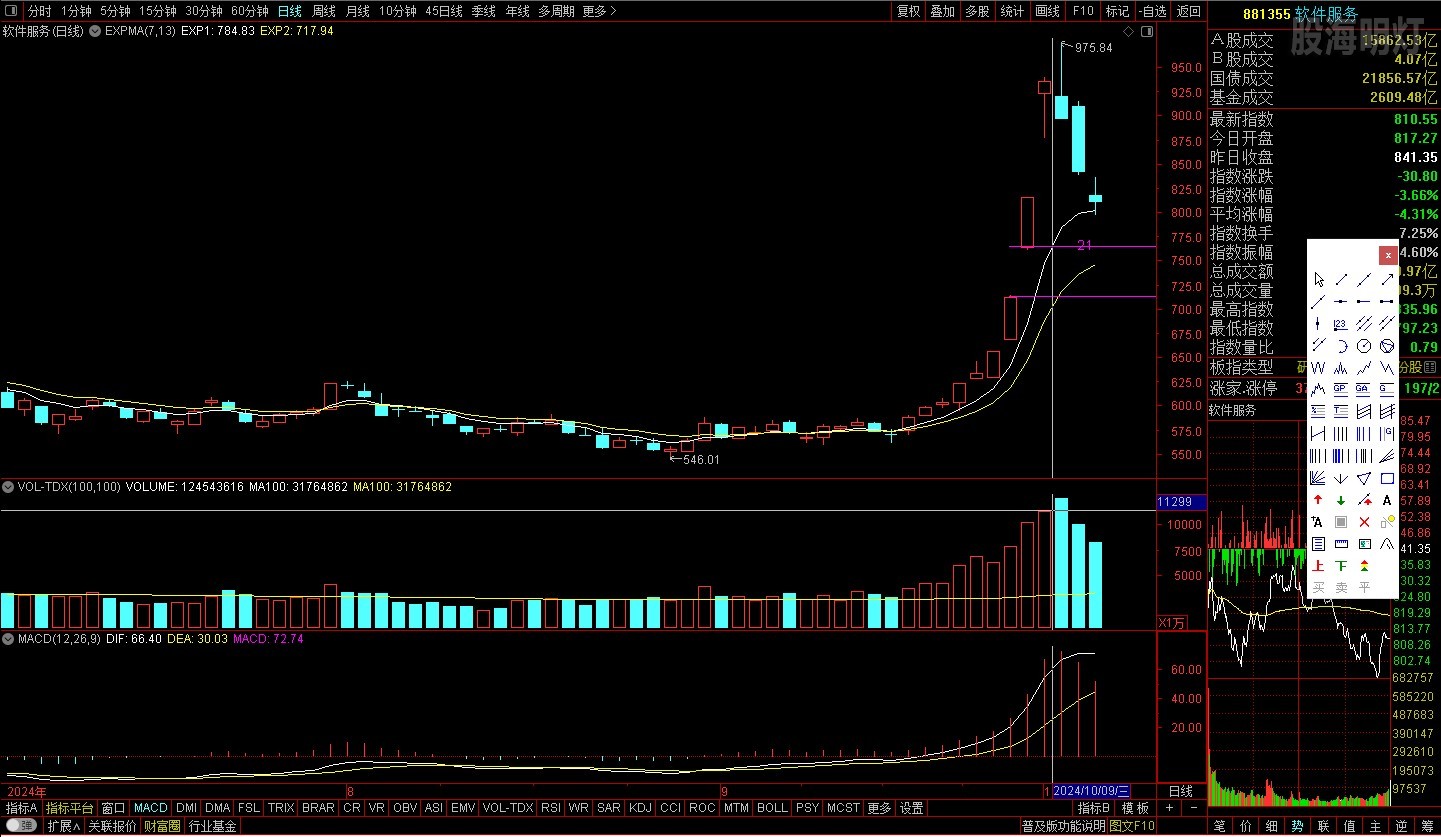Screen dimensions: 1441x837
Task: Select the red 上 marker icon
Action: pyautogui.click(x=1317, y=566)
